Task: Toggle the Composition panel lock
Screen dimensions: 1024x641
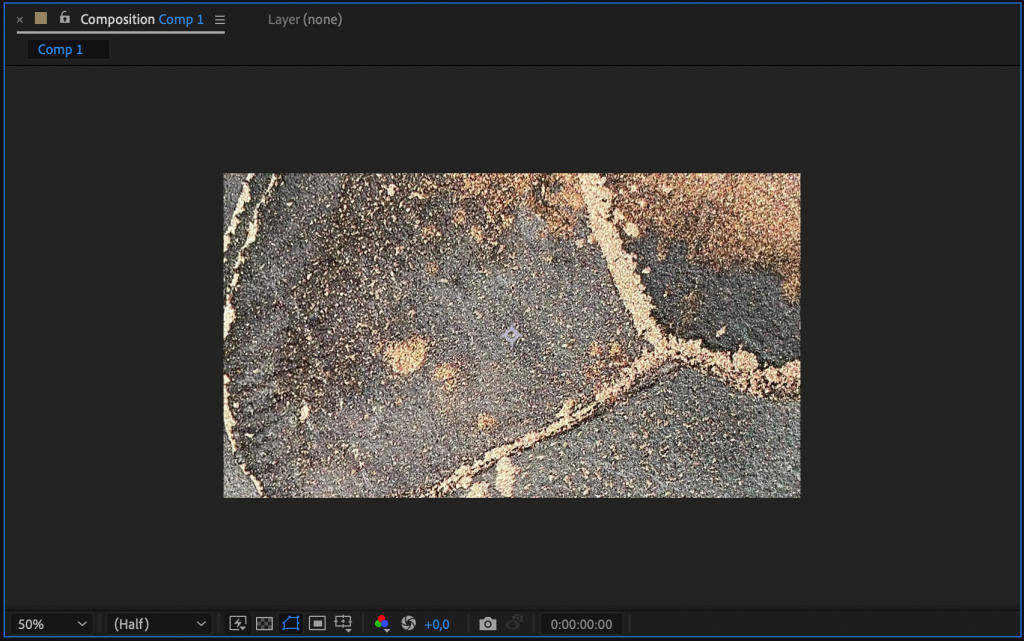Action: (66, 19)
